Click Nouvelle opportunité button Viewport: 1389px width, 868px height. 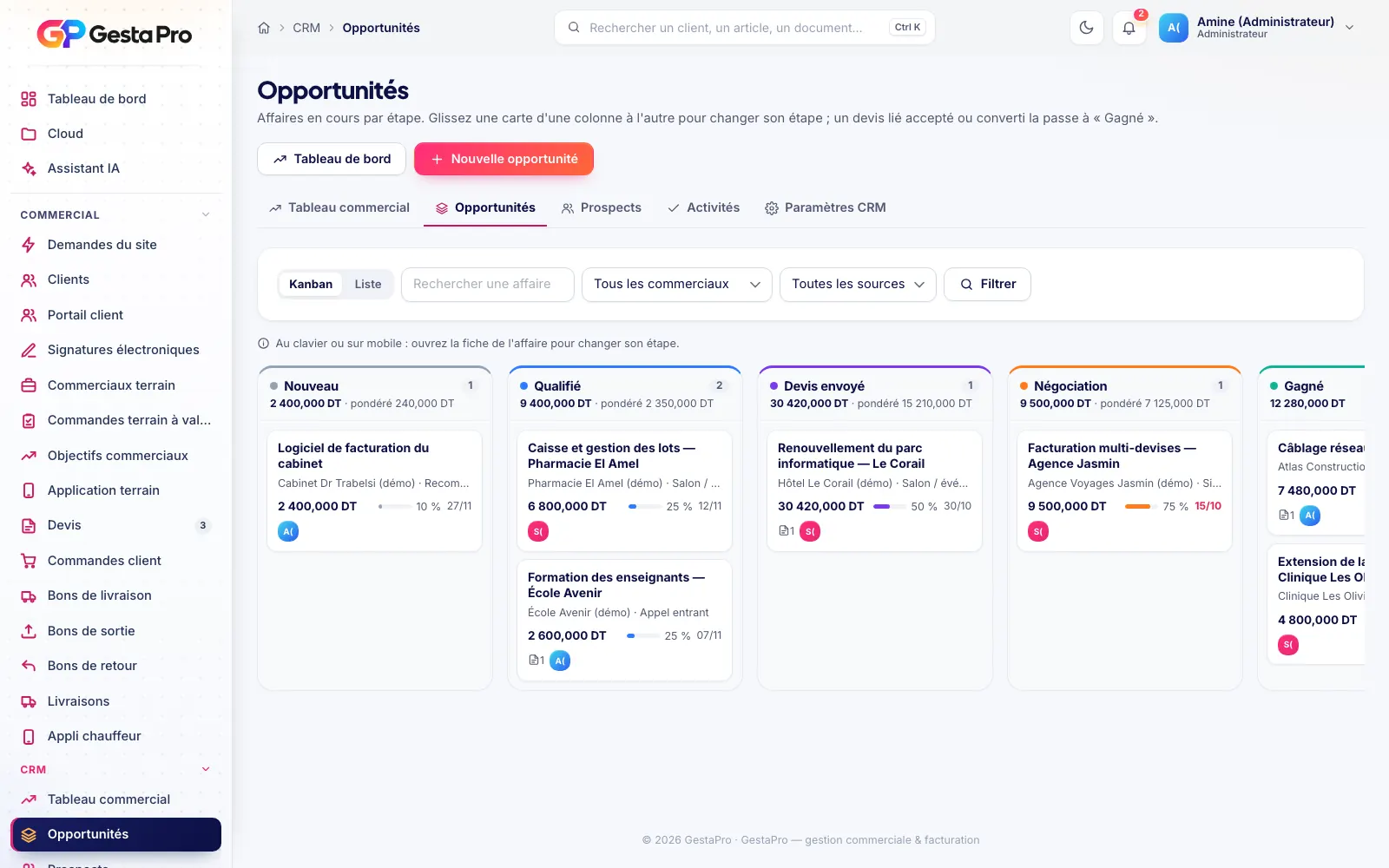click(x=504, y=159)
